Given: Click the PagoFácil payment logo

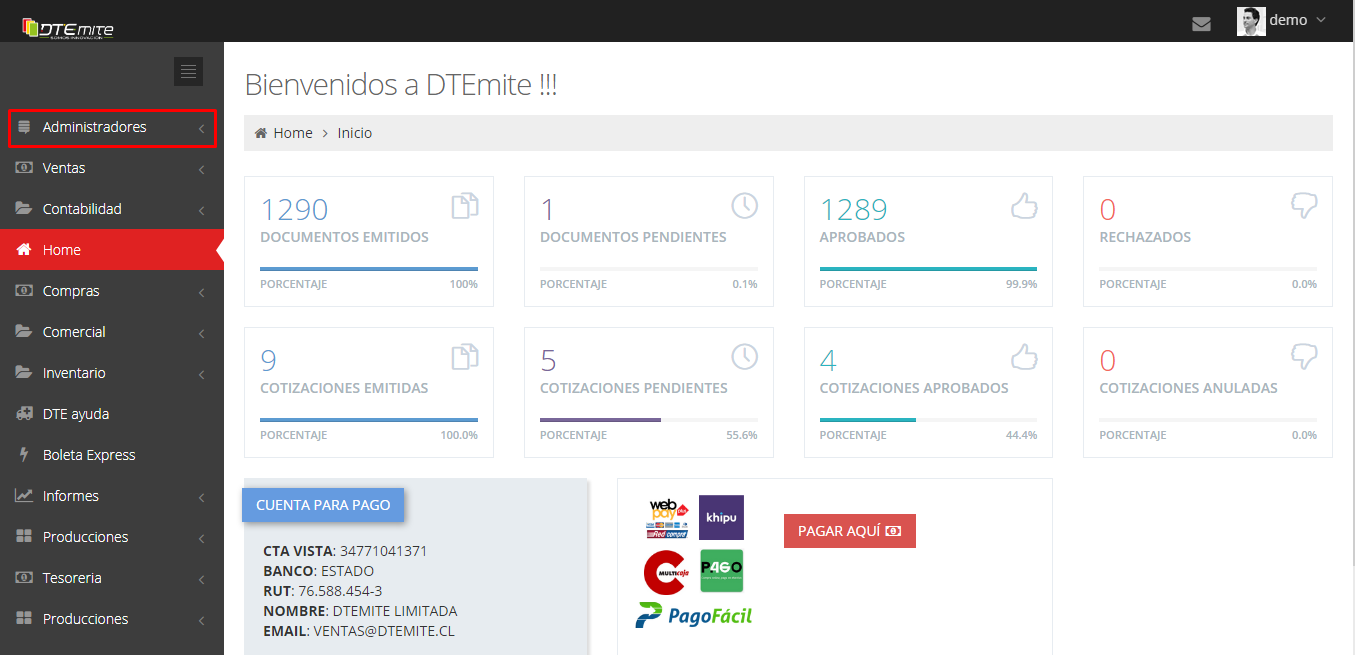Looking at the screenshot, I should pos(693,615).
